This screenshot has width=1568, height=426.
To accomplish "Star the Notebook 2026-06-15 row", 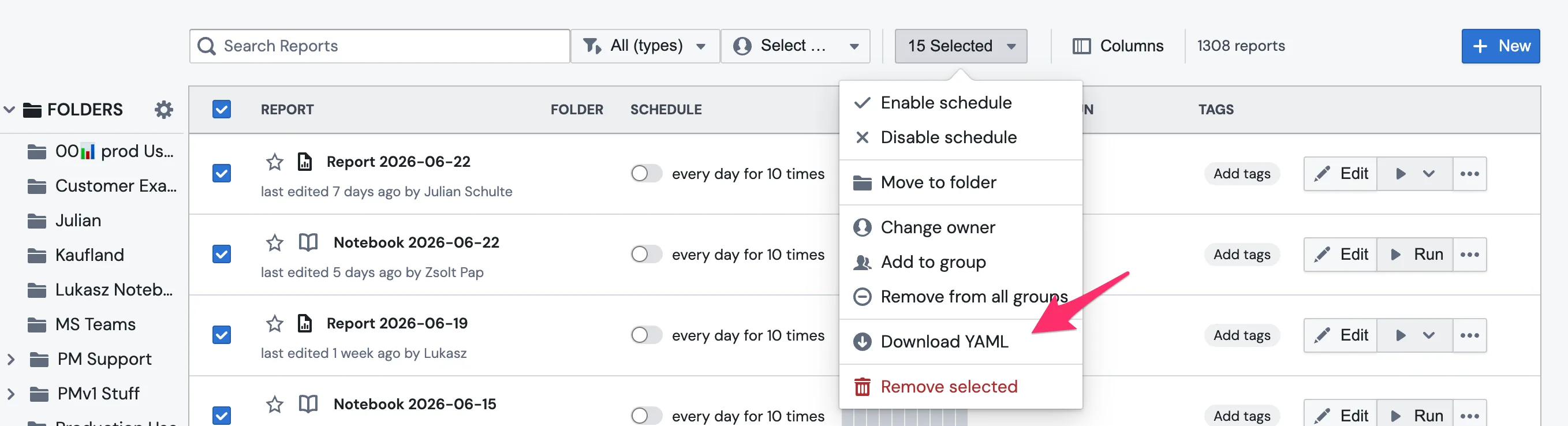I will pyautogui.click(x=275, y=405).
